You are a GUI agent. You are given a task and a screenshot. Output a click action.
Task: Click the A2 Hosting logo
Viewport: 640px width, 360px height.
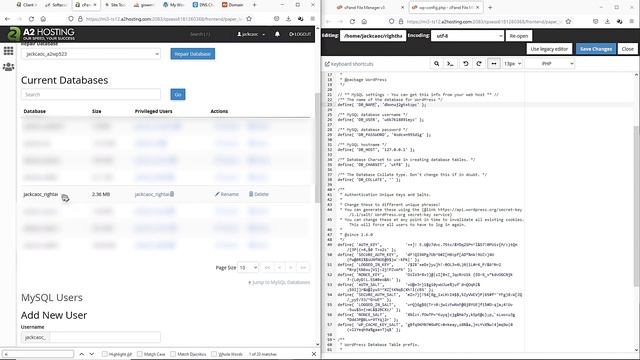(41, 34)
